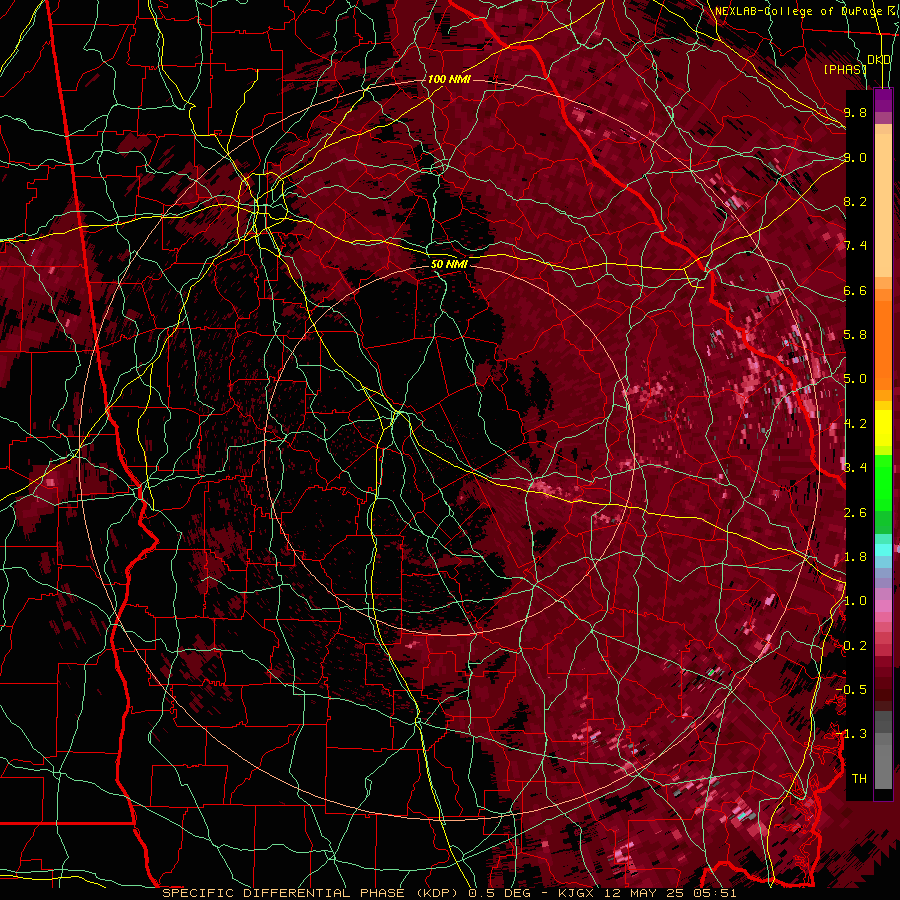Click the 3.4 value on the color scale
The width and height of the screenshot is (900, 900).
click(x=855, y=467)
